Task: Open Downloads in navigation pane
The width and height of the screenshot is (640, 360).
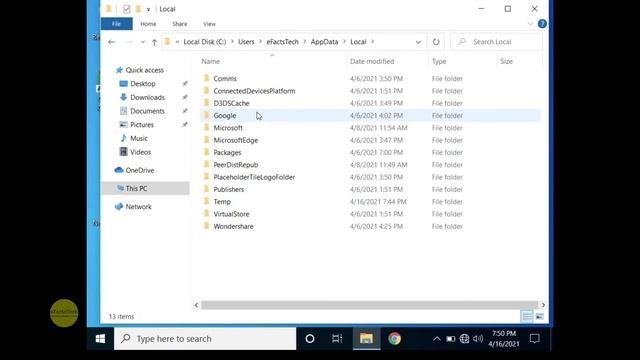Action: [x=147, y=98]
